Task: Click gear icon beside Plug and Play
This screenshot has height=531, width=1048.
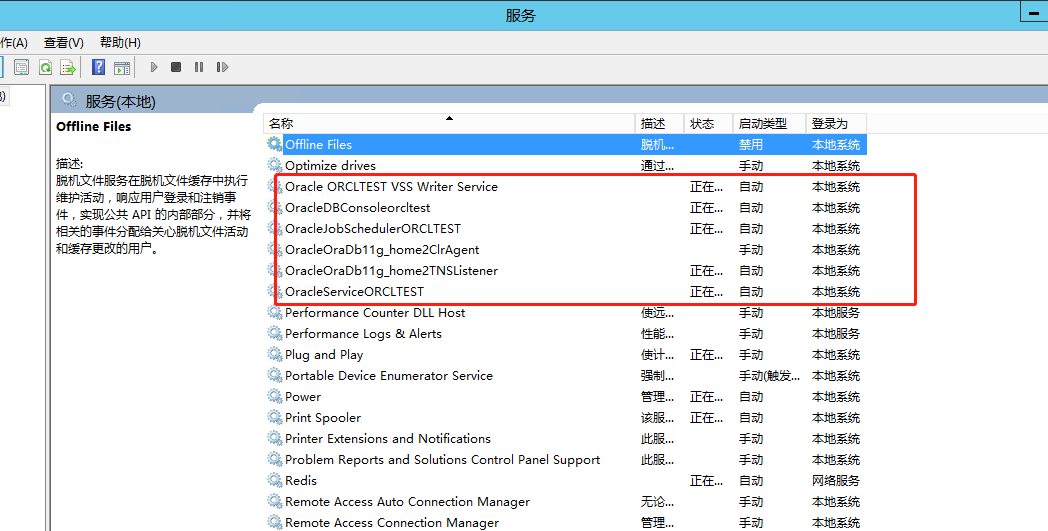Action: (x=274, y=354)
